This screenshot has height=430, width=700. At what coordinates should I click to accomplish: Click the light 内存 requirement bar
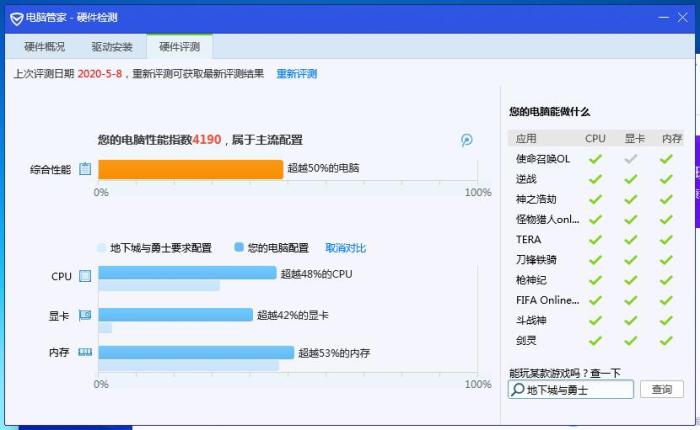point(188,366)
